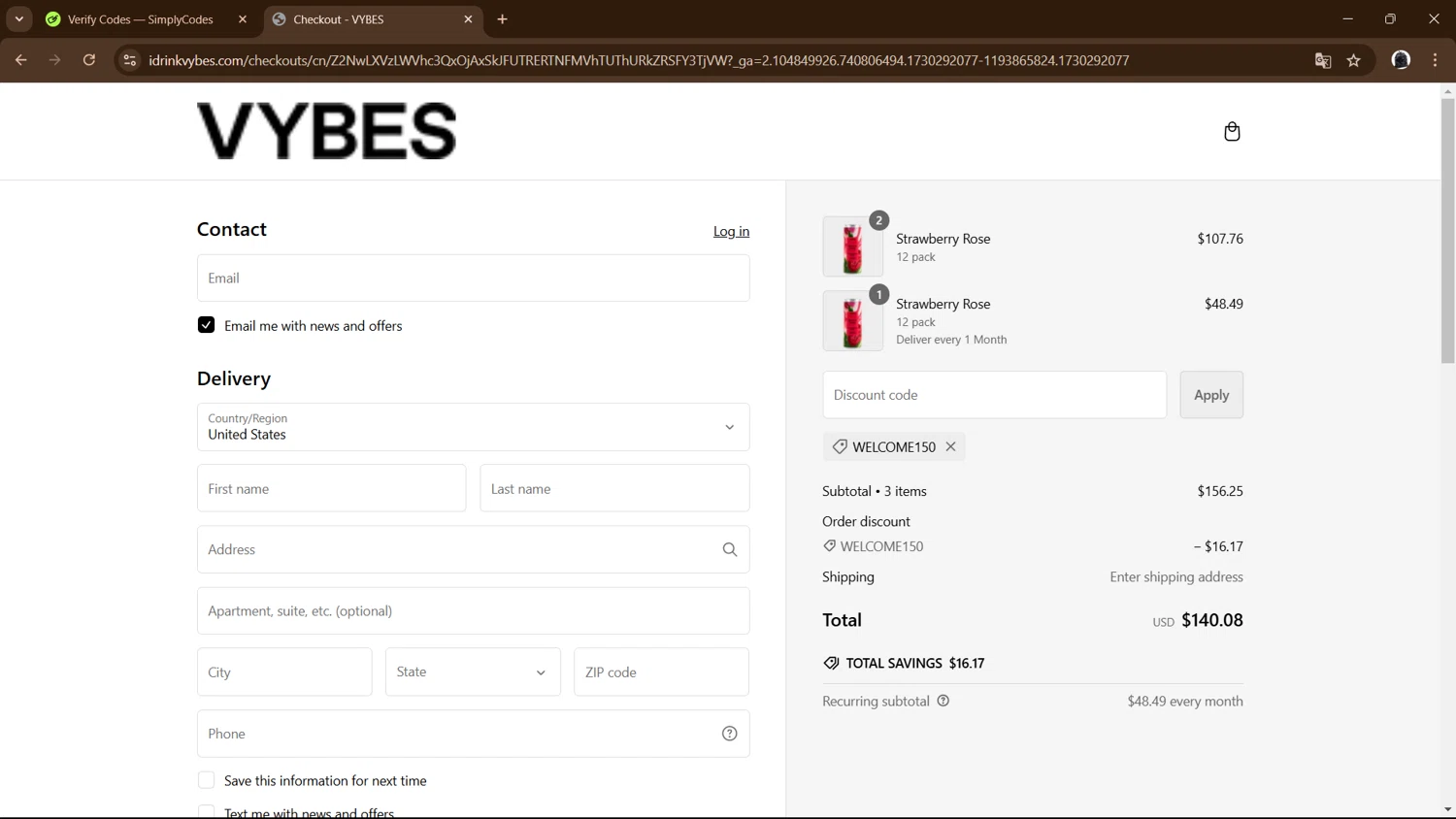Click the Discount code input field

tap(994, 395)
